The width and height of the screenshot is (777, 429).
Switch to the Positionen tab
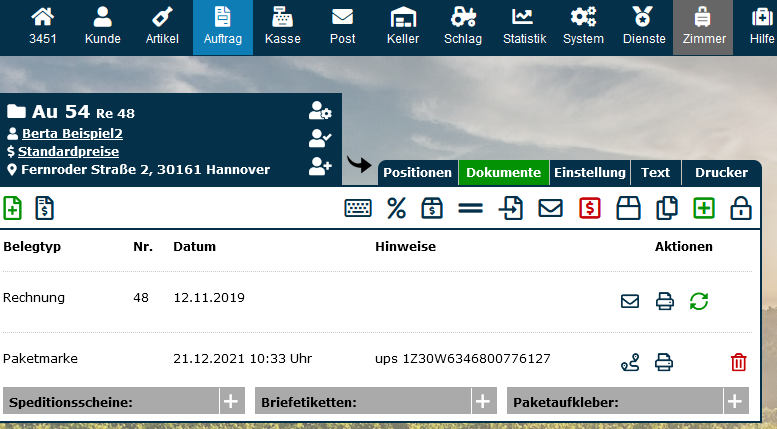click(418, 172)
